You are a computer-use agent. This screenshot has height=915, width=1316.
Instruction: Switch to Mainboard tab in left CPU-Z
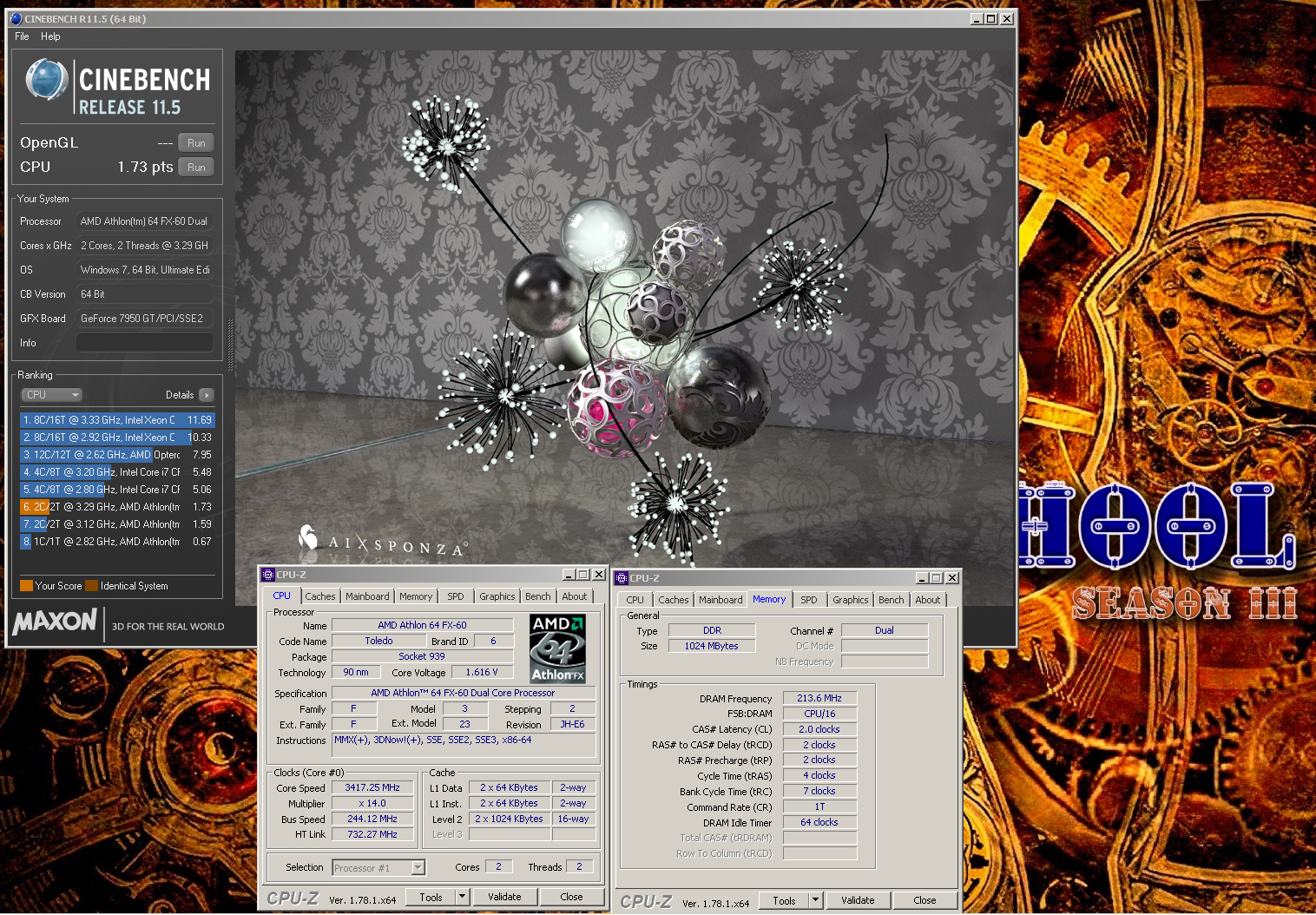click(367, 596)
